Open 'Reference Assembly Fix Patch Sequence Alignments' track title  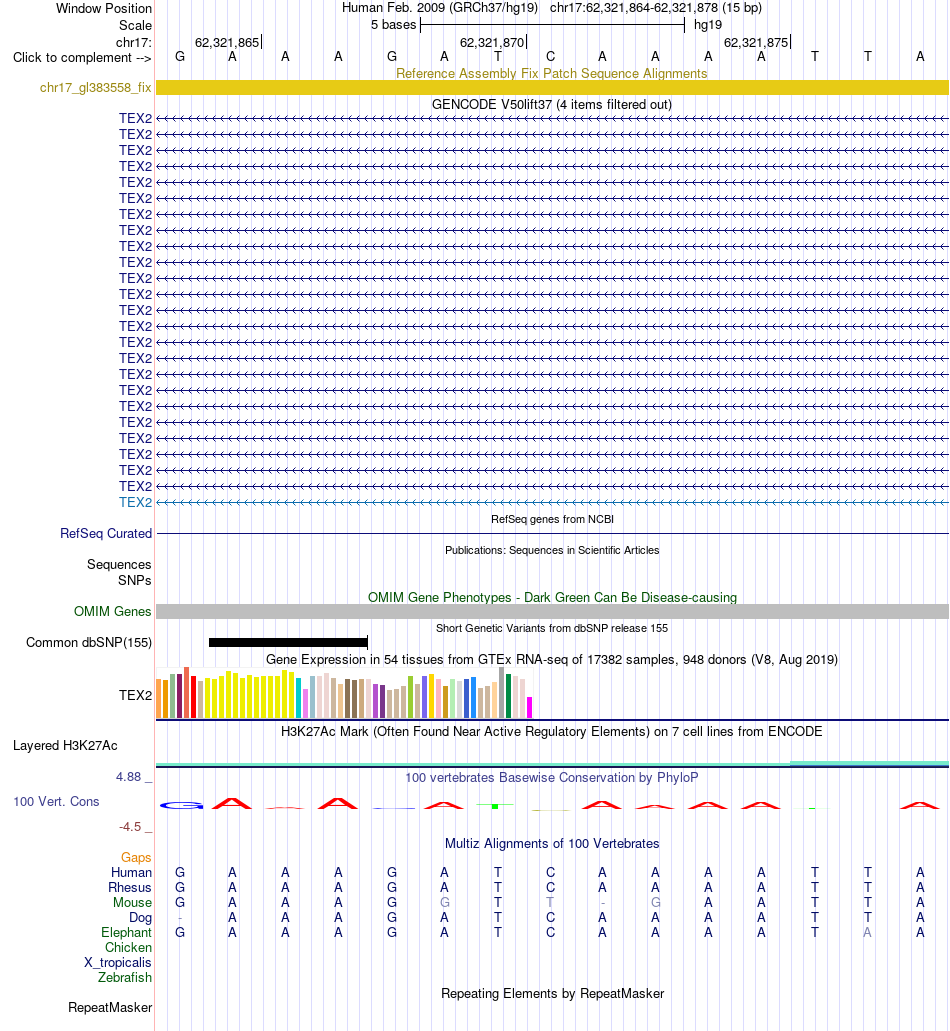(x=552, y=74)
